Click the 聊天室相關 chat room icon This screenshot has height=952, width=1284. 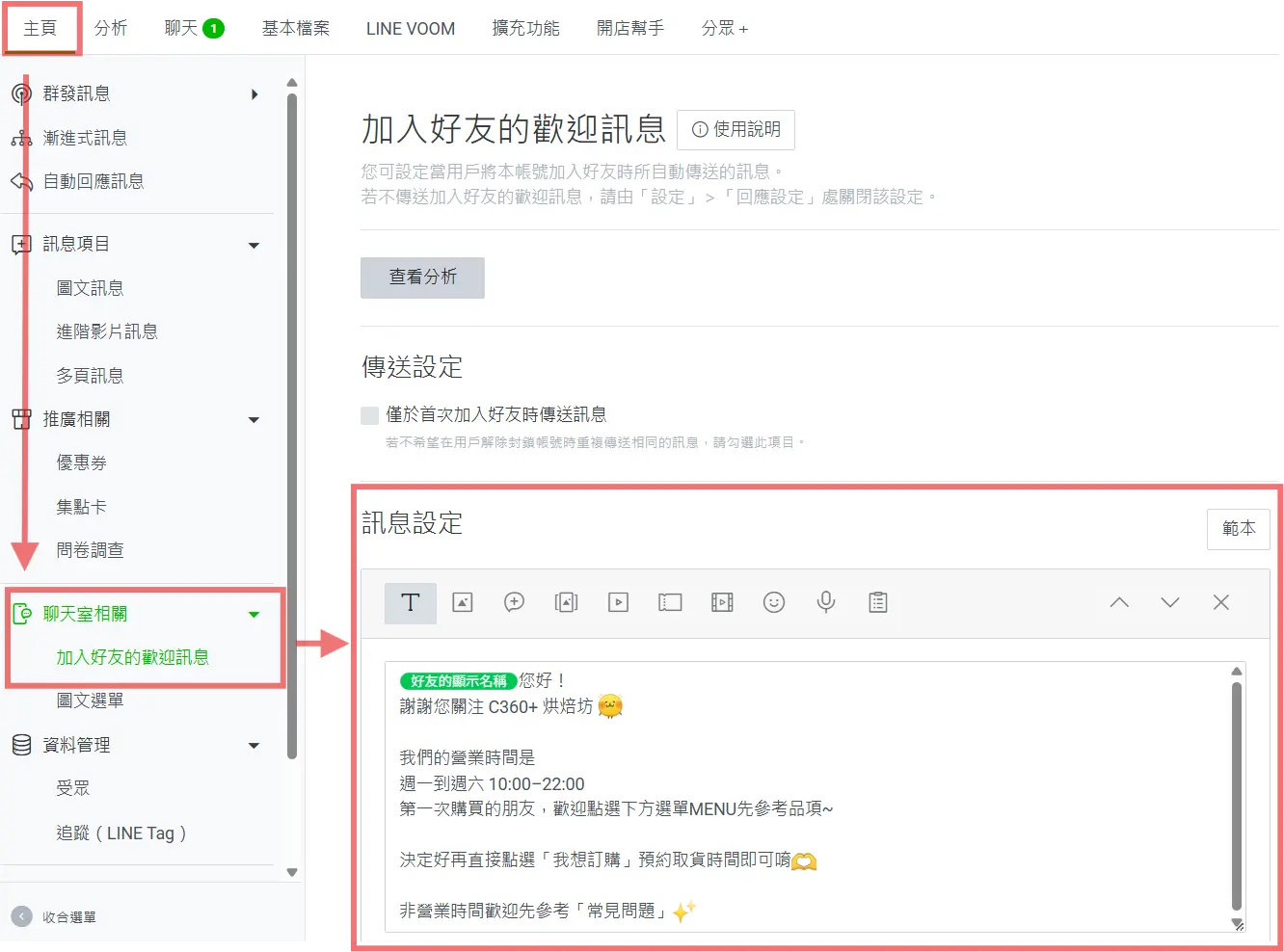point(21,614)
